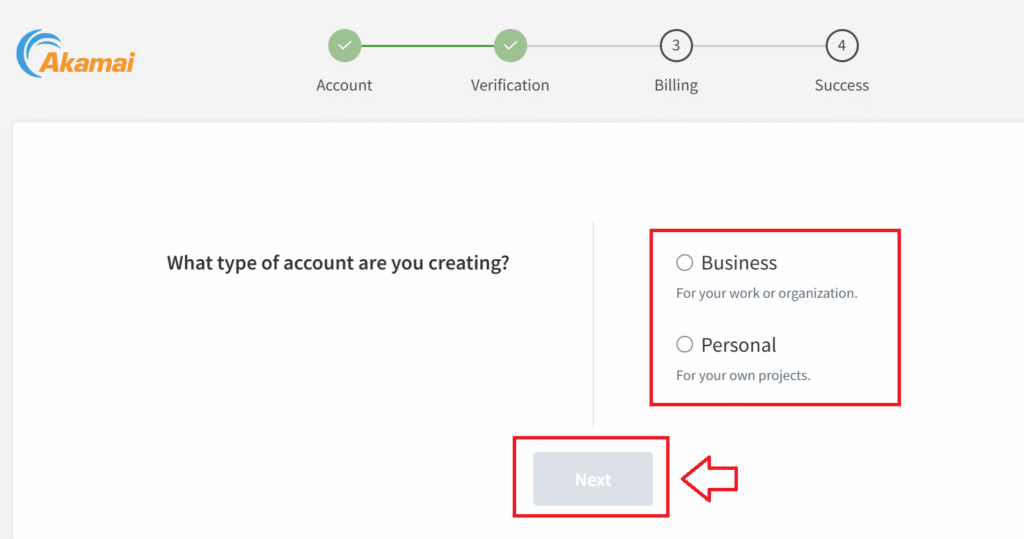The image size is (1024, 539).
Task: Click the Verification step checkmark circle
Action: pyautogui.click(x=511, y=46)
